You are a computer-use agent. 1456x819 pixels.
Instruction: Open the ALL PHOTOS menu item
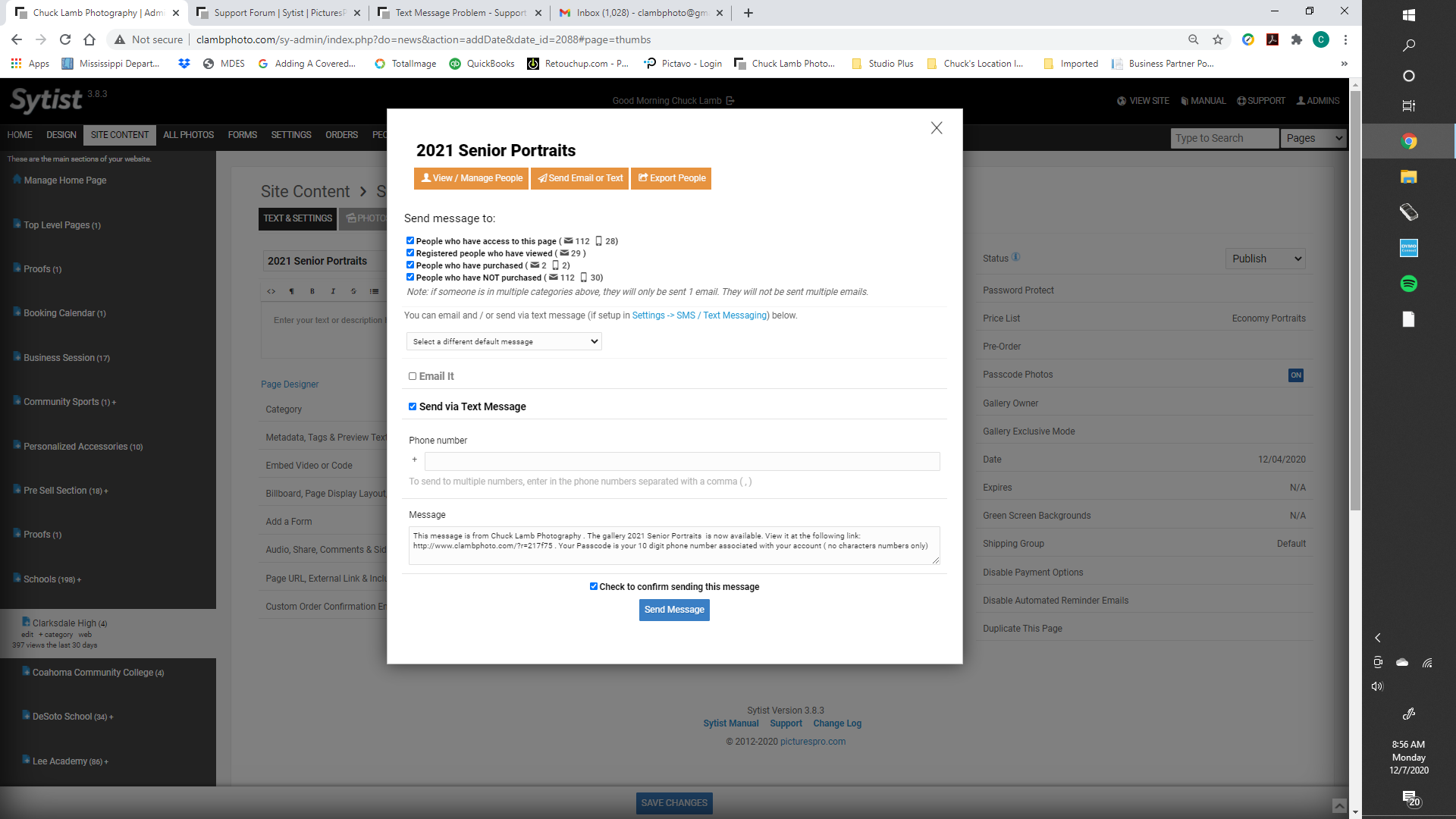pyautogui.click(x=189, y=135)
